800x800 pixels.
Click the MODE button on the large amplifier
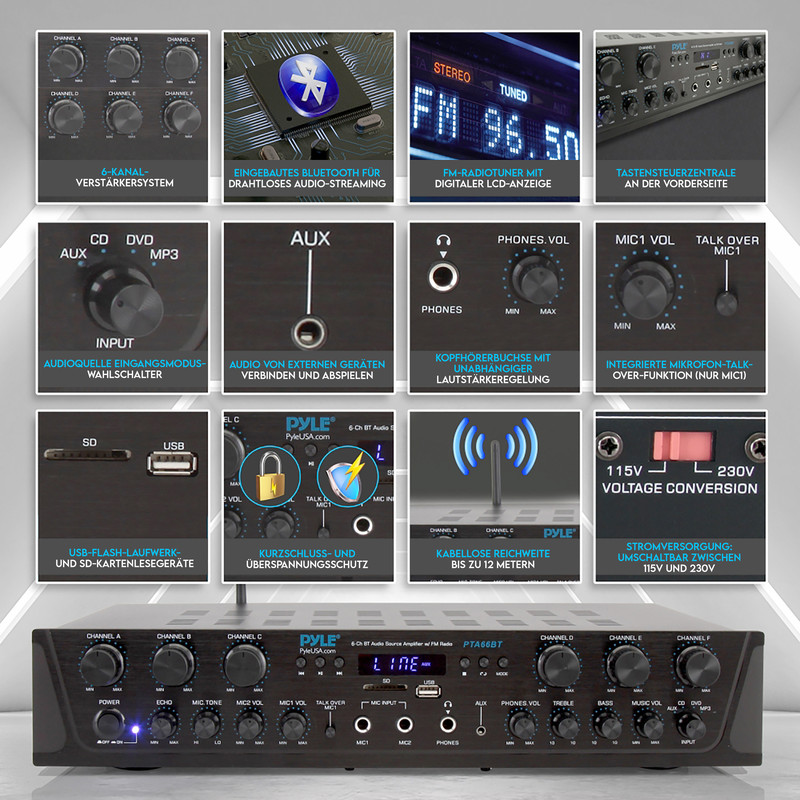click(503, 663)
